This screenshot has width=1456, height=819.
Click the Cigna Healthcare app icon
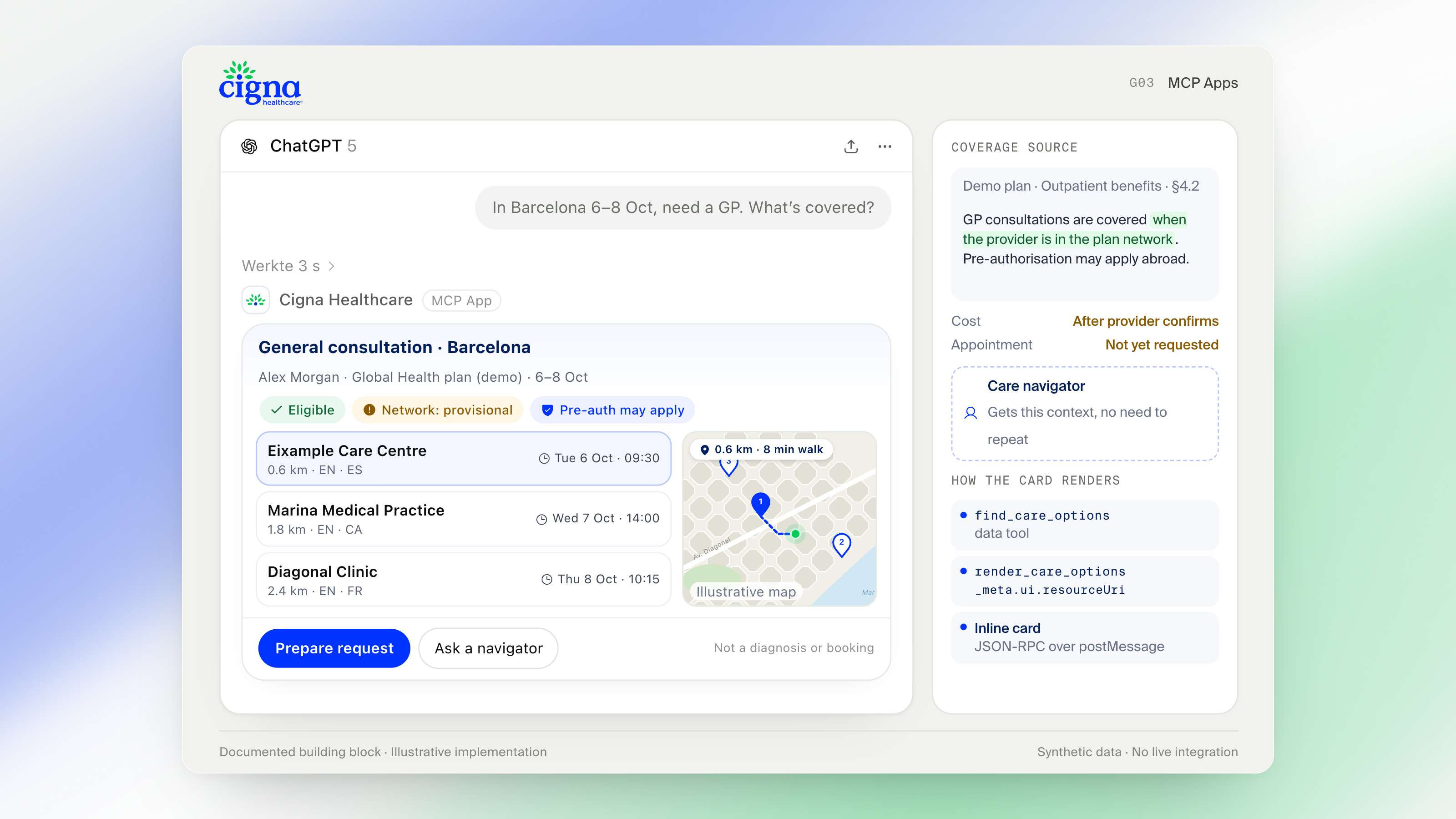click(255, 299)
